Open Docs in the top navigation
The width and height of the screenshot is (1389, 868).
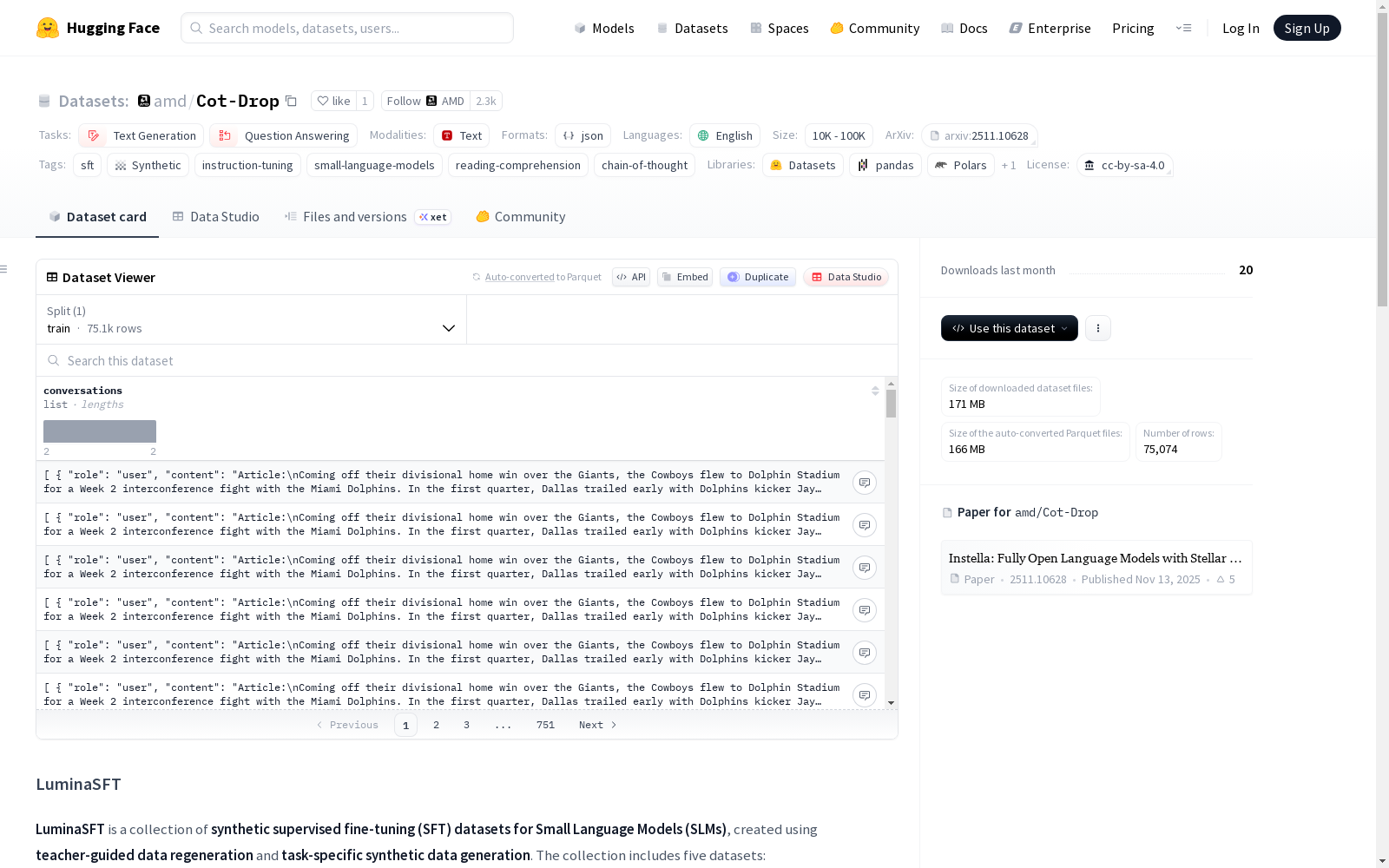(964, 28)
